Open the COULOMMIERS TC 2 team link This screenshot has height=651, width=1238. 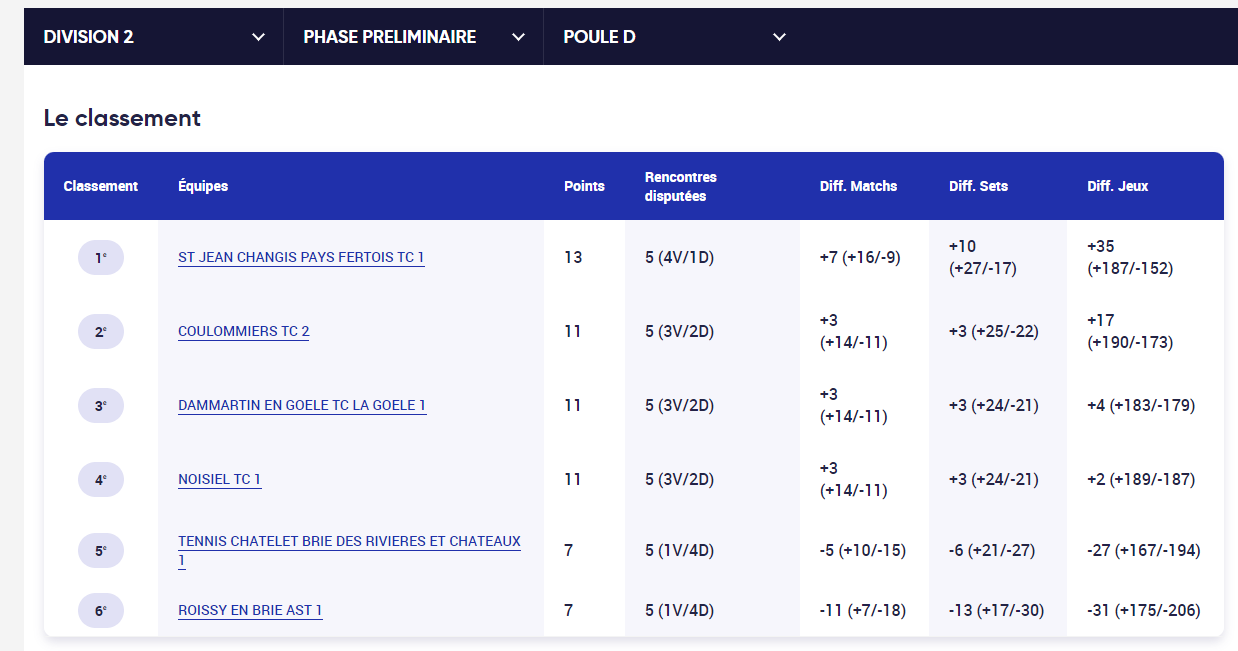point(243,332)
